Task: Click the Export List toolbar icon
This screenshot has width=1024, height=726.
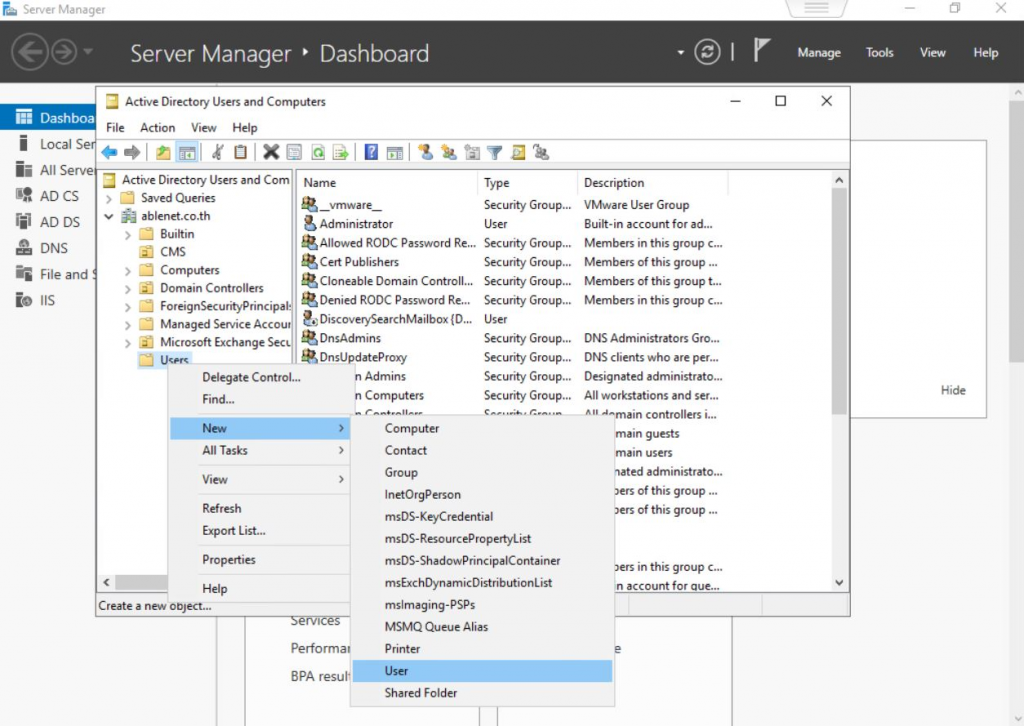Action: click(x=341, y=152)
